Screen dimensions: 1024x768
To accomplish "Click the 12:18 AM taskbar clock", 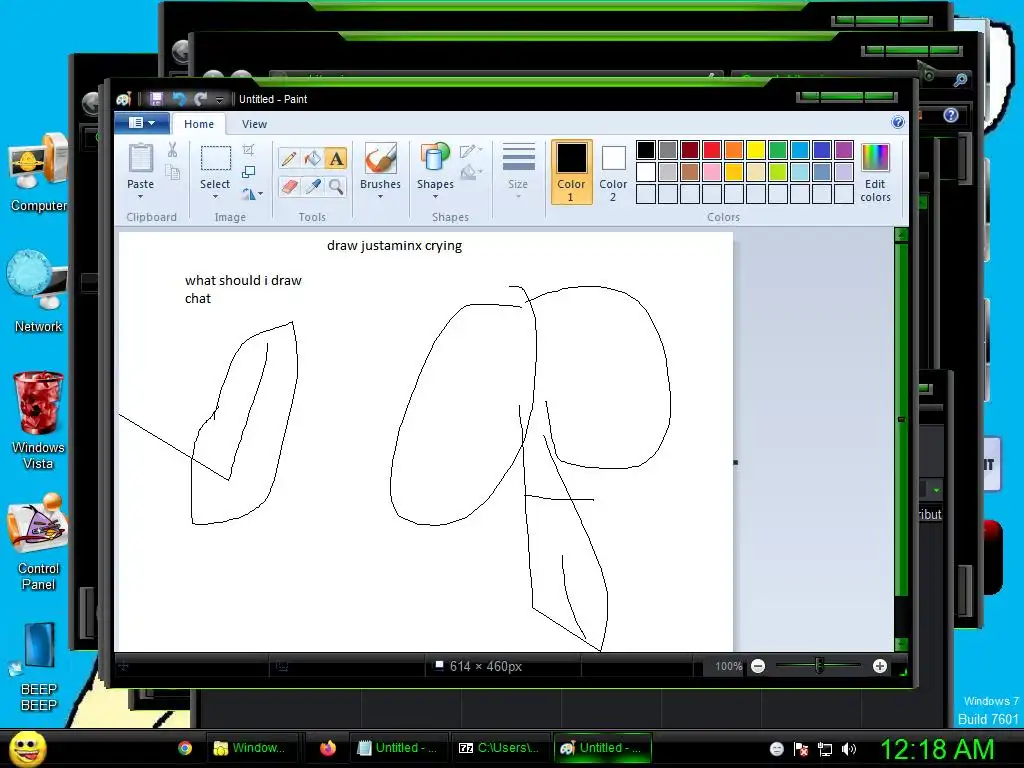I will [936, 749].
